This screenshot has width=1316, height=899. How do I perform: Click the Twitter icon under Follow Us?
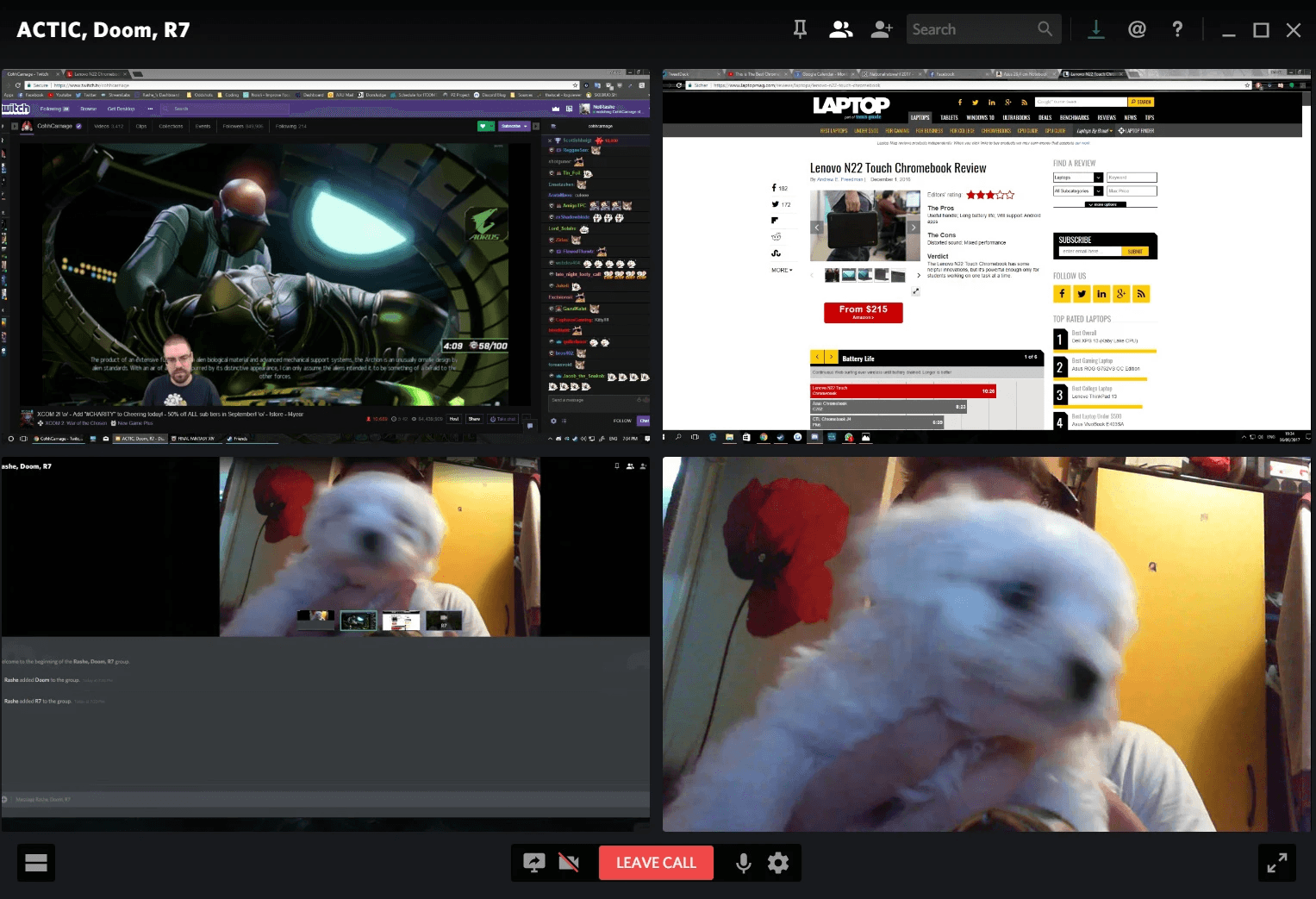click(x=1082, y=294)
